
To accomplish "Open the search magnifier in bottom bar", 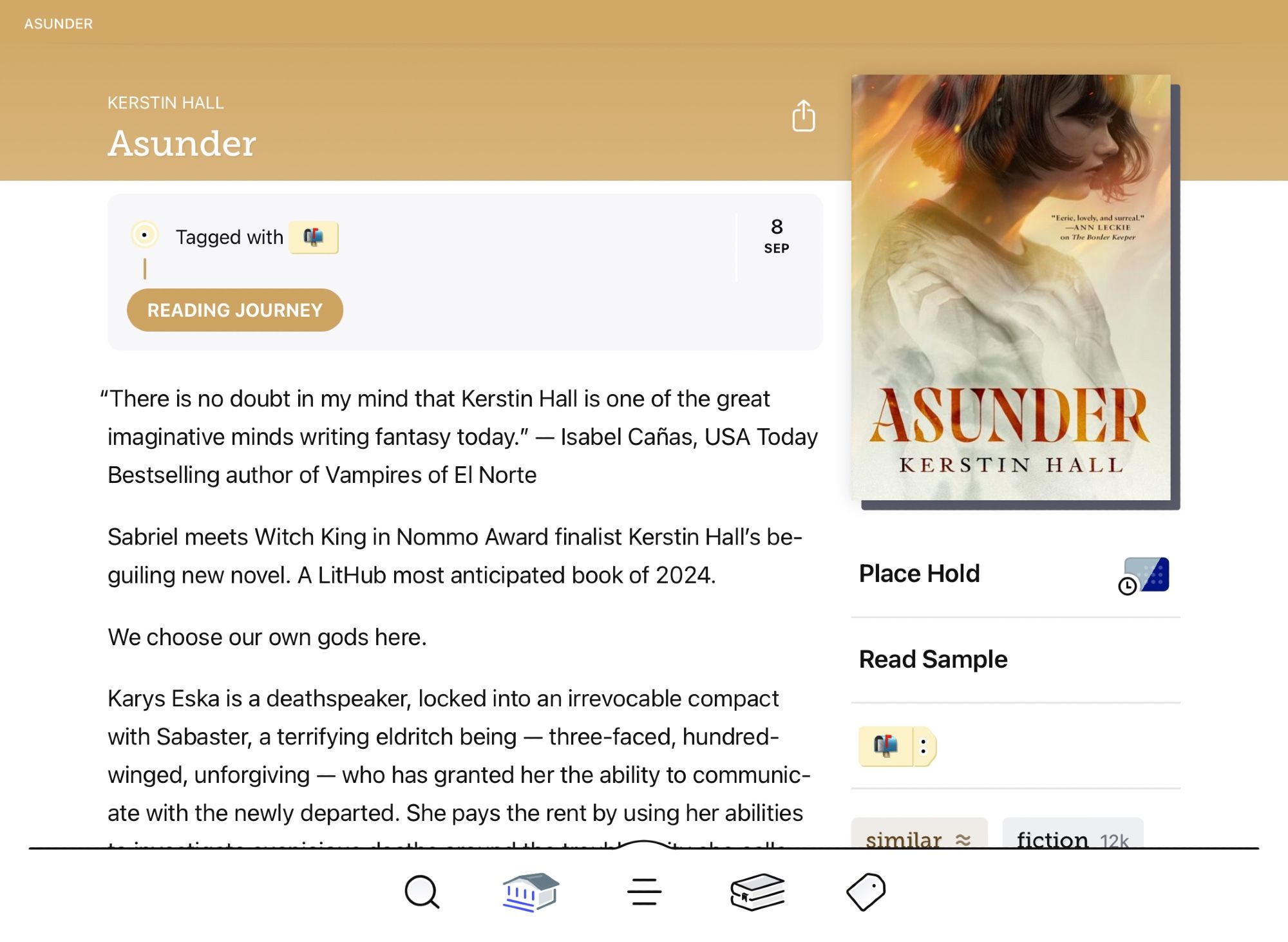I will [x=422, y=892].
